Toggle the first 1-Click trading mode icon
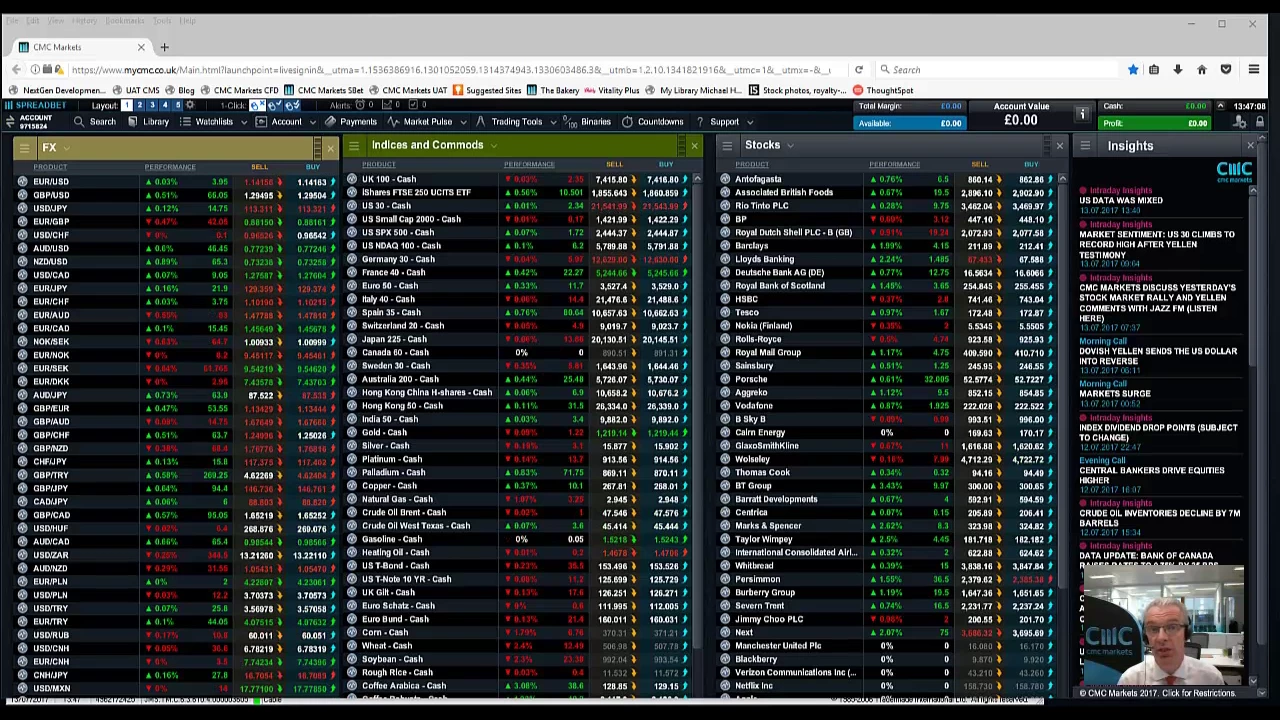This screenshot has width=1280, height=720. [x=257, y=105]
